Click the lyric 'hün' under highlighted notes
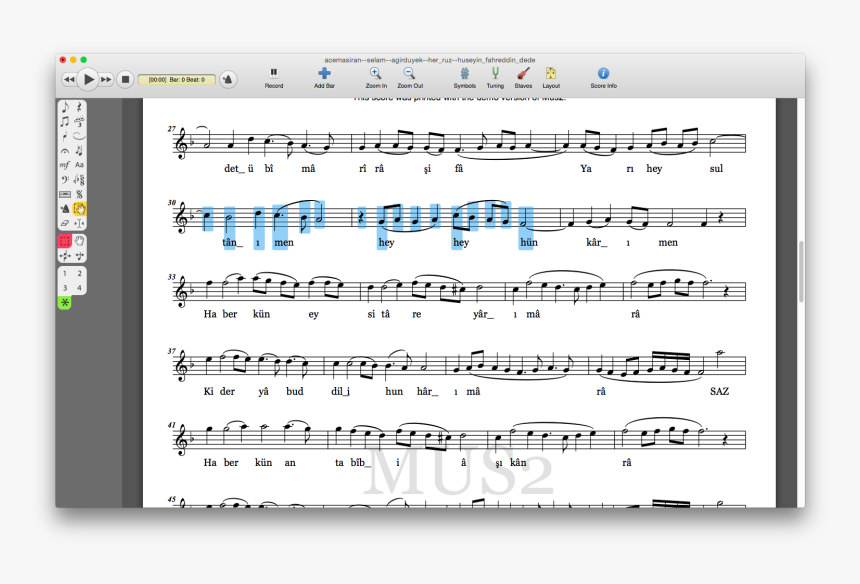Image resolution: width=860 pixels, height=584 pixels. click(x=529, y=242)
